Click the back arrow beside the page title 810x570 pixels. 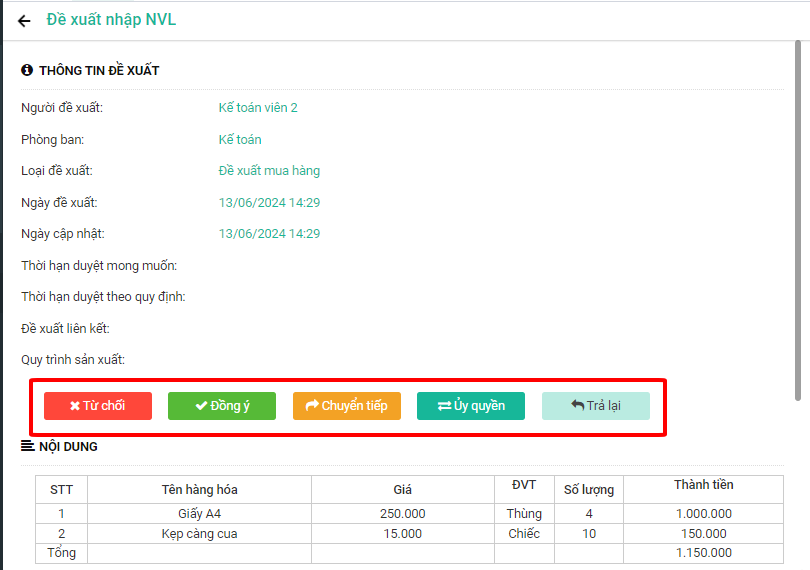click(24, 21)
